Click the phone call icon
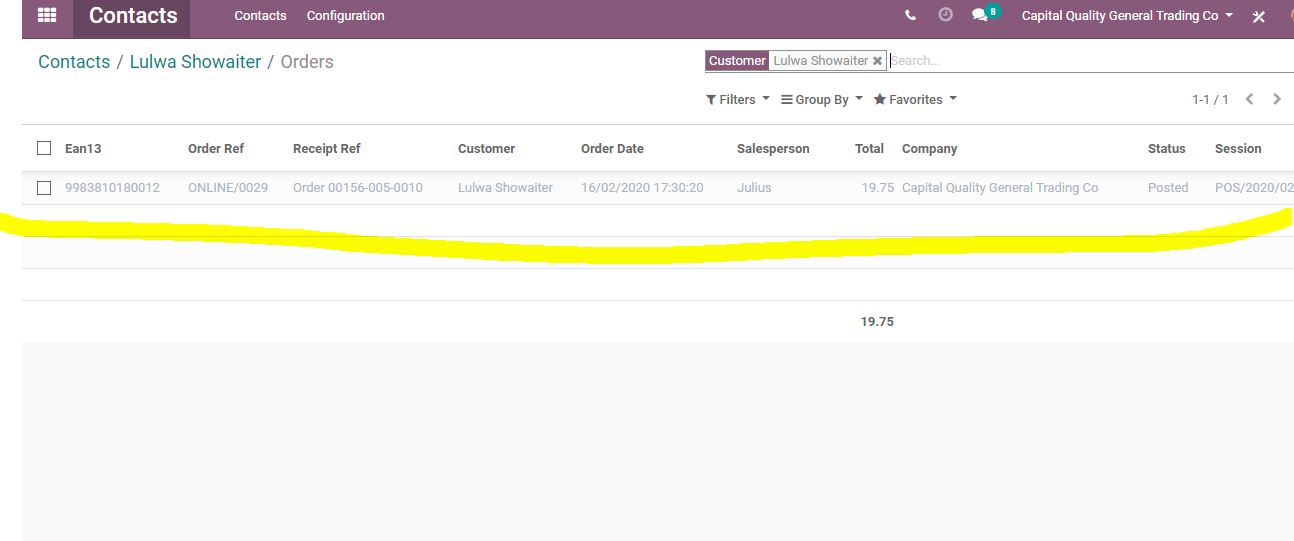1294x541 pixels. pos(910,16)
